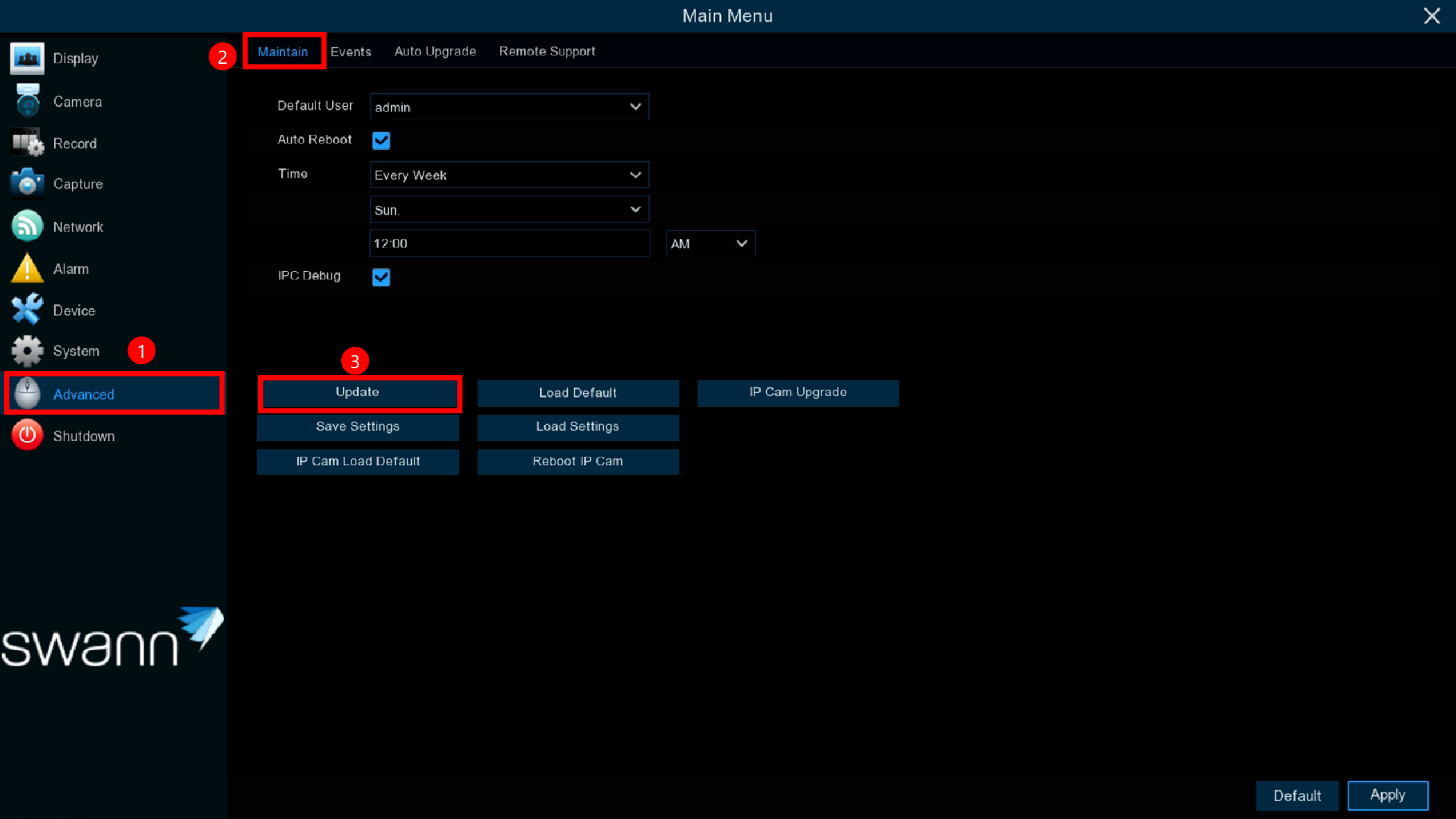Click the Apply button

point(1388,795)
